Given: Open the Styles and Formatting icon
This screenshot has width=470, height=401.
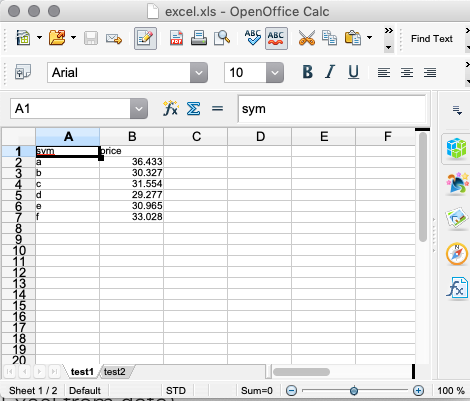Looking at the screenshot, I should coord(23,72).
